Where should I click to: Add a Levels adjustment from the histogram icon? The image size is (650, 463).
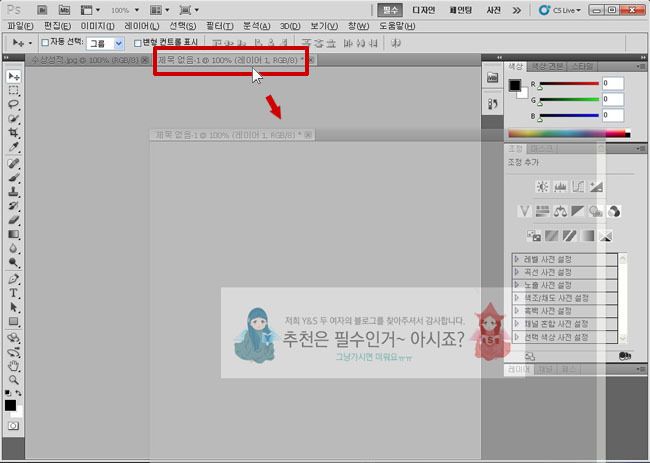(x=560, y=187)
